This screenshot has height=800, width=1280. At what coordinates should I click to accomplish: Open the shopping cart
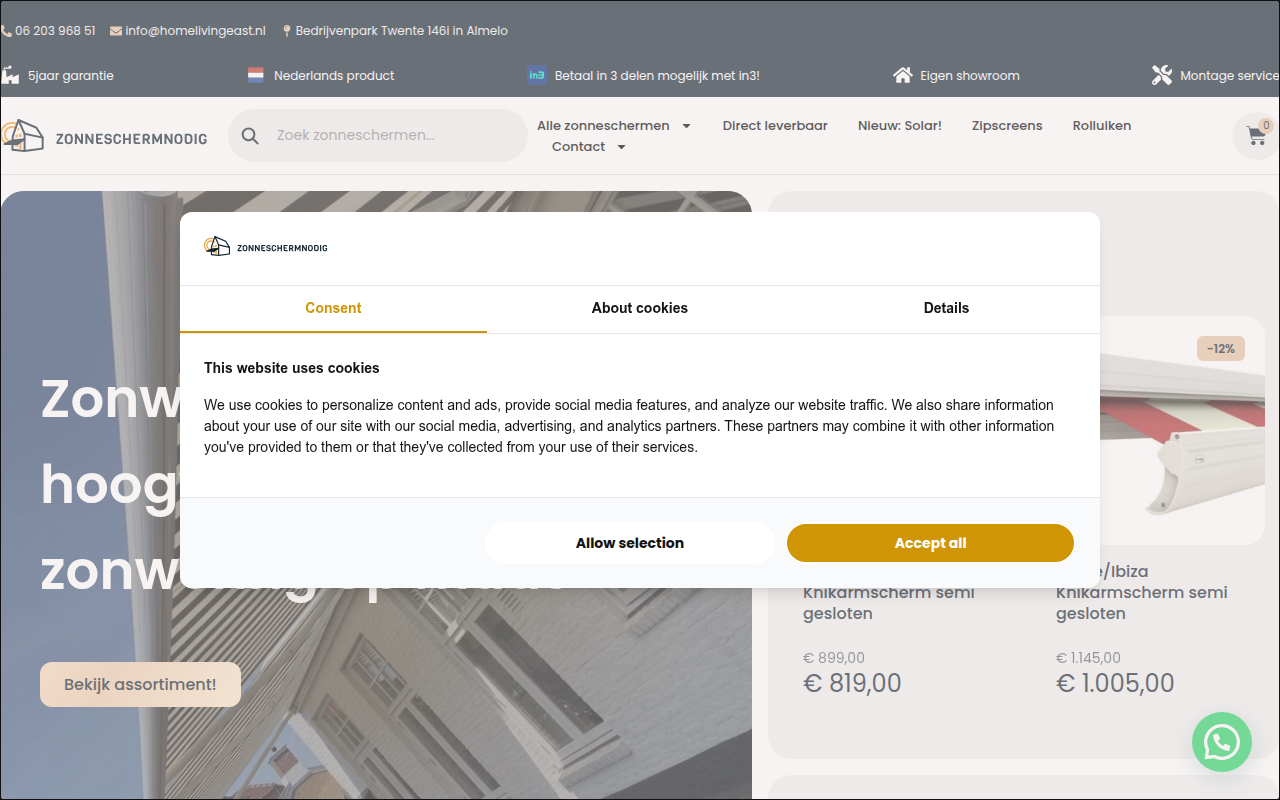pos(1256,136)
